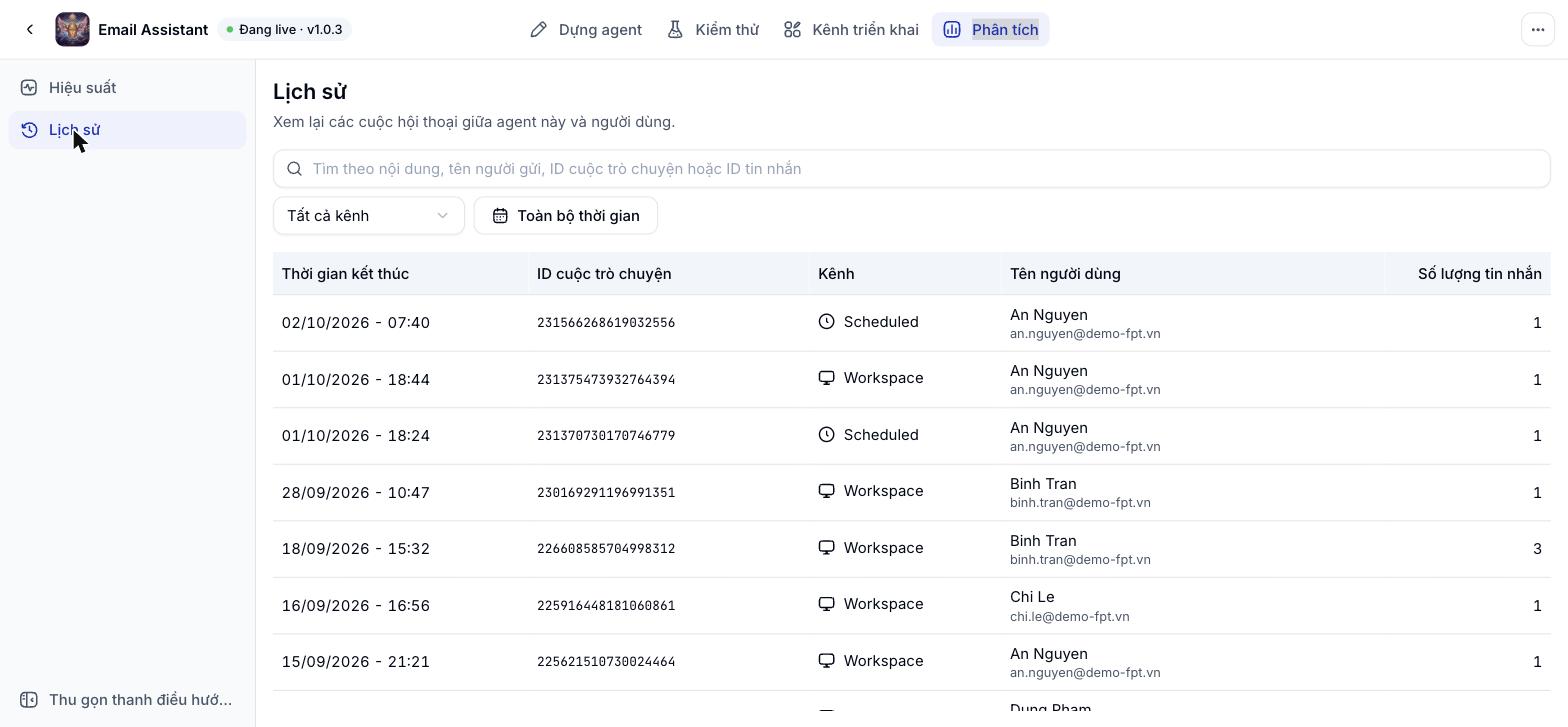Click the Kênh triển khai grid icon
This screenshot has width=1568, height=727.
[x=793, y=30]
